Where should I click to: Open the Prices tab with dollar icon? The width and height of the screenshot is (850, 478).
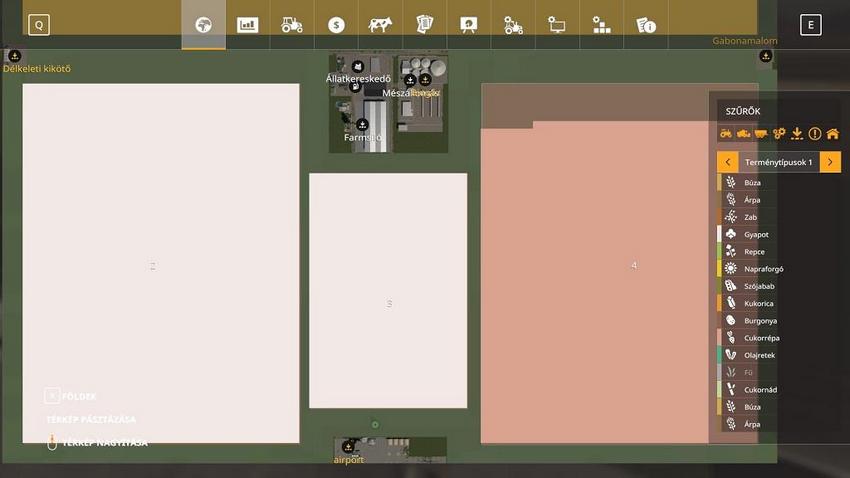[336, 25]
